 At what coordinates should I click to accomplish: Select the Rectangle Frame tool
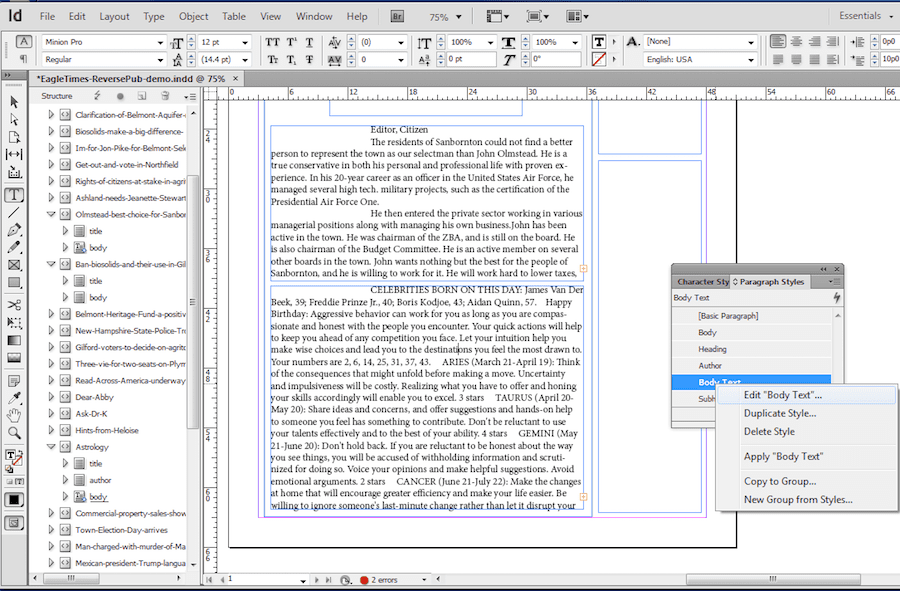tap(14, 265)
